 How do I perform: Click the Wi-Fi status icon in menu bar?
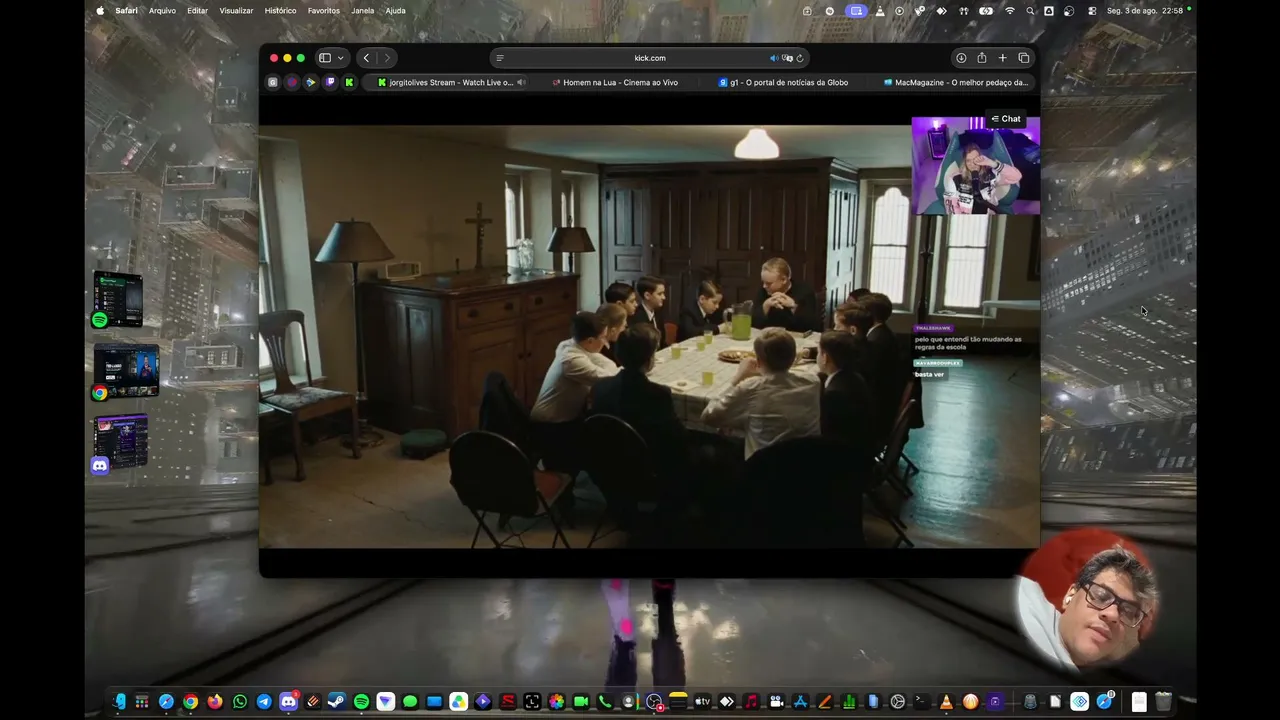1010,11
